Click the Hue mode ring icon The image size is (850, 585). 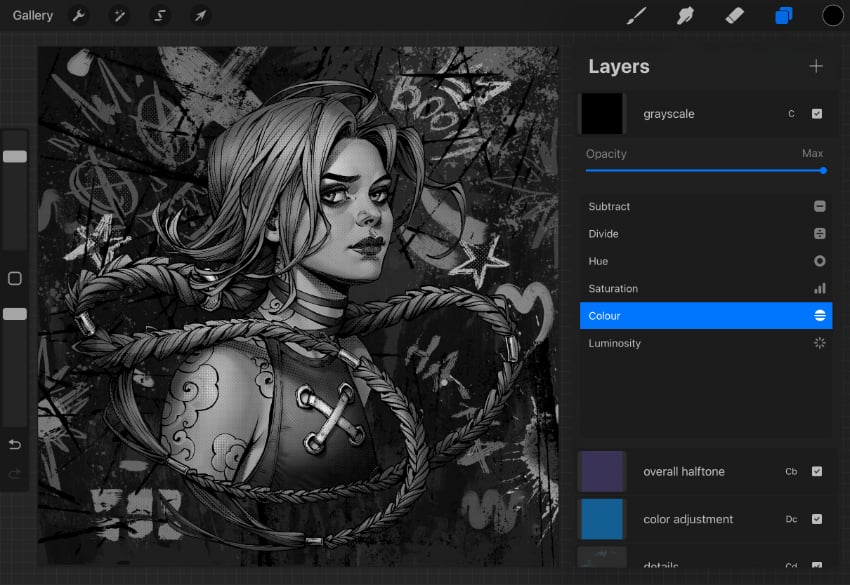pos(820,261)
